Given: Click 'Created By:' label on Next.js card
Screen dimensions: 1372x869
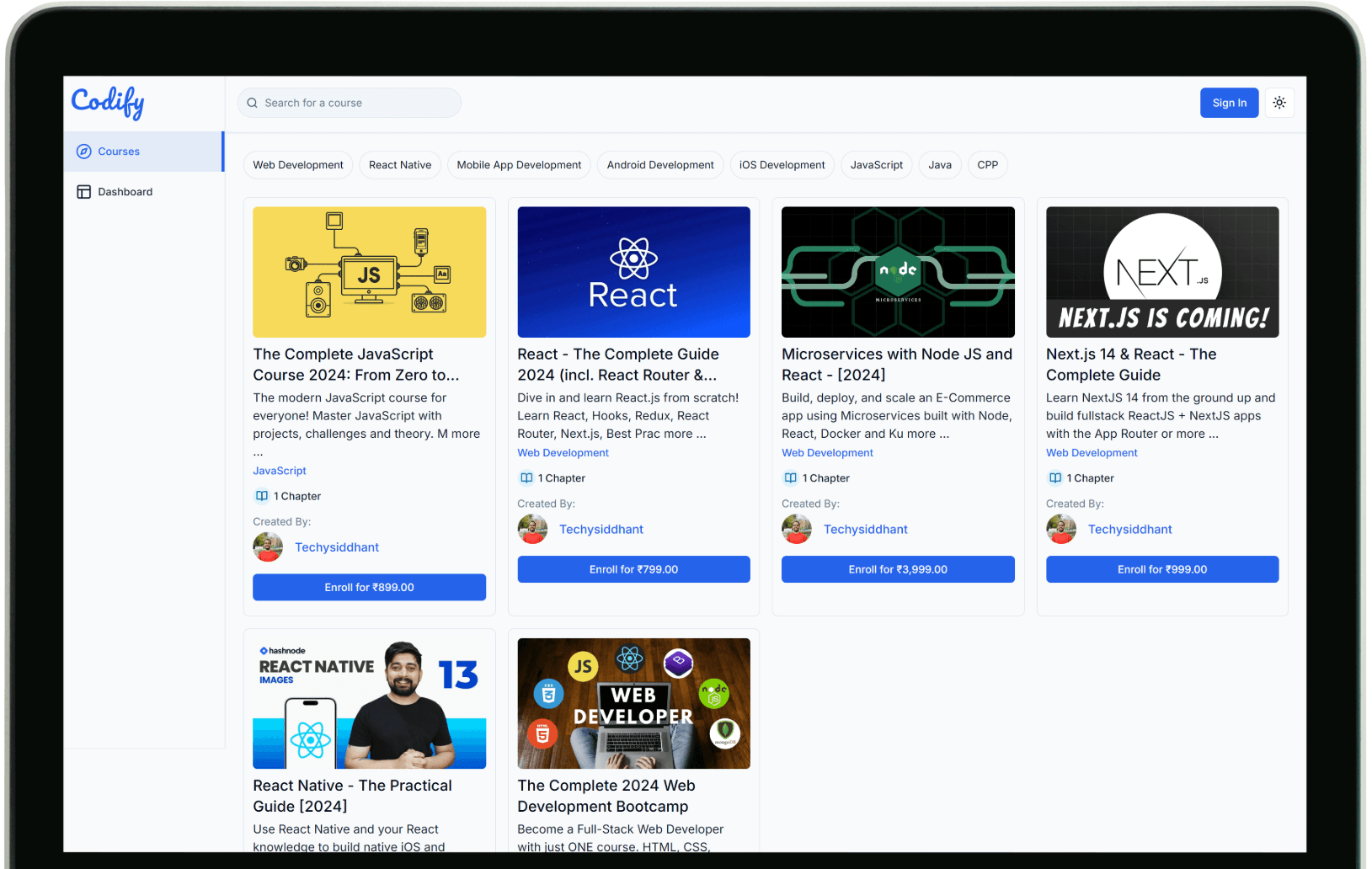Looking at the screenshot, I should coord(1075,504).
